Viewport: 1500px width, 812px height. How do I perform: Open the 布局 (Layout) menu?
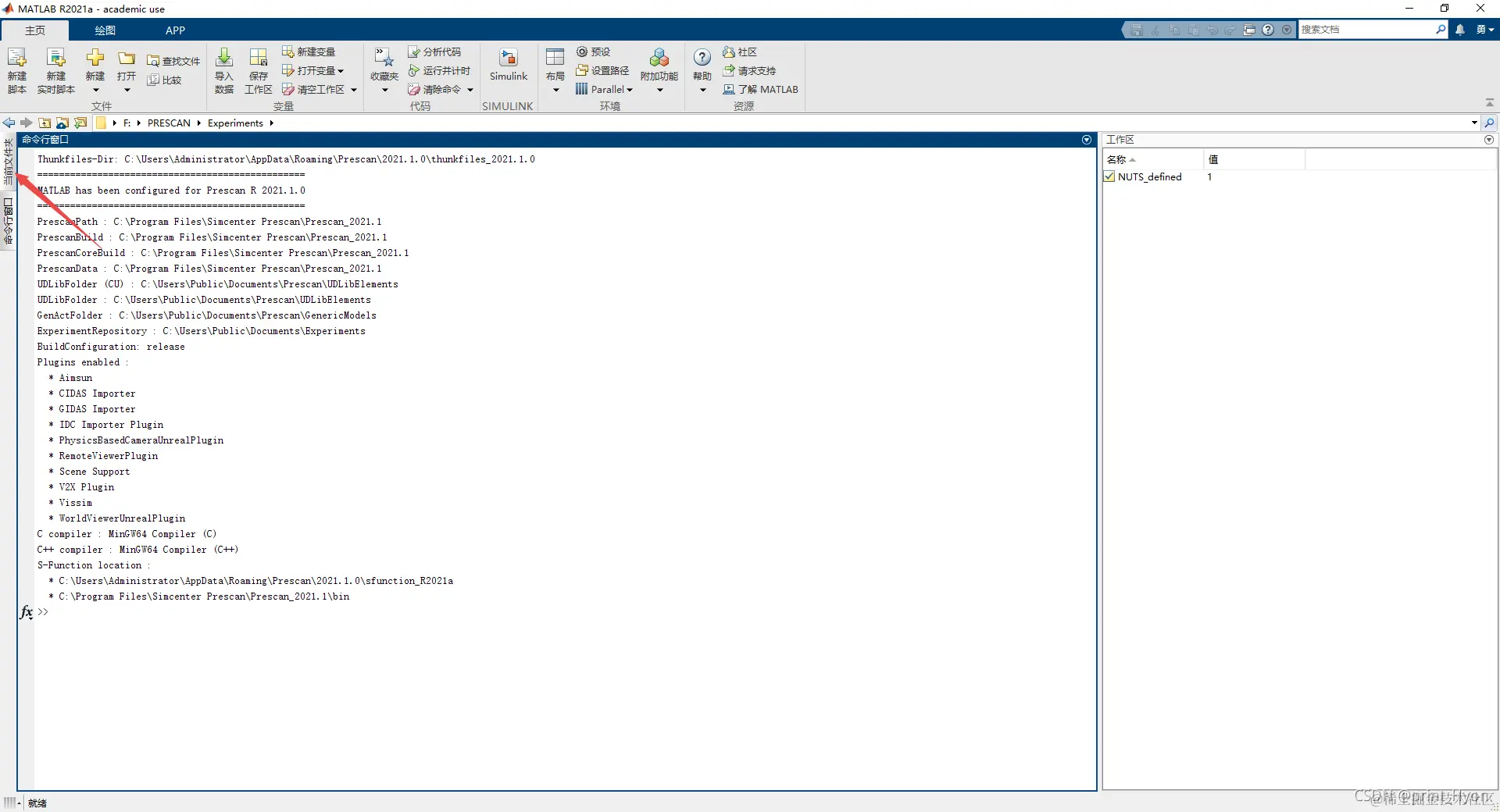click(555, 70)
